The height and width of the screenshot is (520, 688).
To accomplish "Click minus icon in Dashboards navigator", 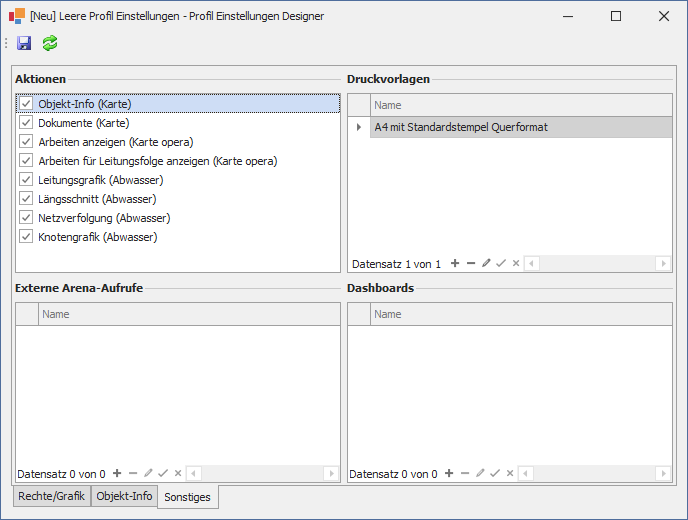I will (x=465, y=474).
